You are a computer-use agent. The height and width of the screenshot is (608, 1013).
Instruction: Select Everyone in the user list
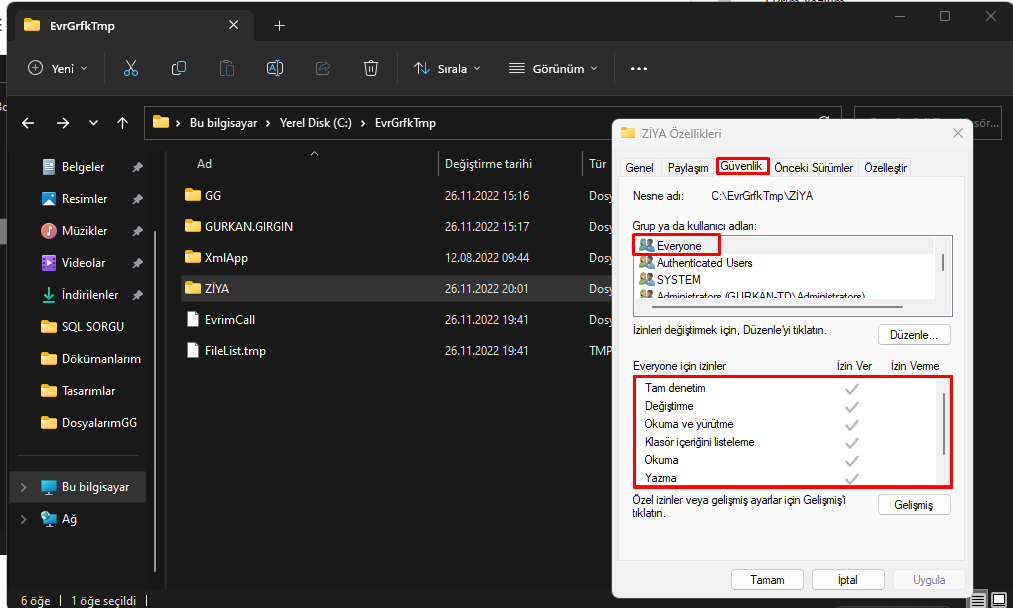click(678, 246)
